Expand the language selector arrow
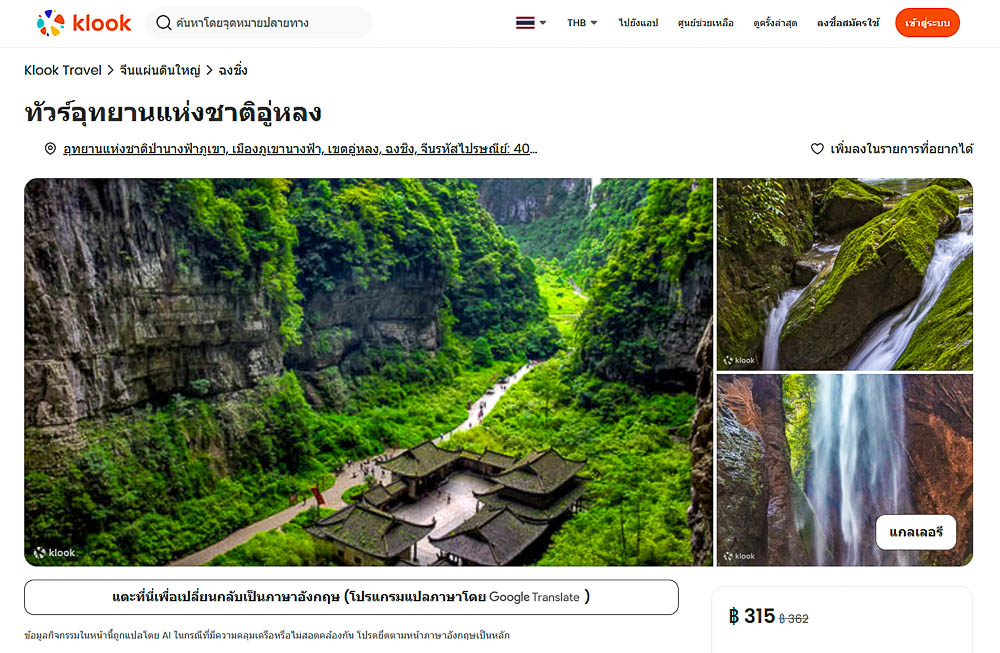 coord(543,23)
